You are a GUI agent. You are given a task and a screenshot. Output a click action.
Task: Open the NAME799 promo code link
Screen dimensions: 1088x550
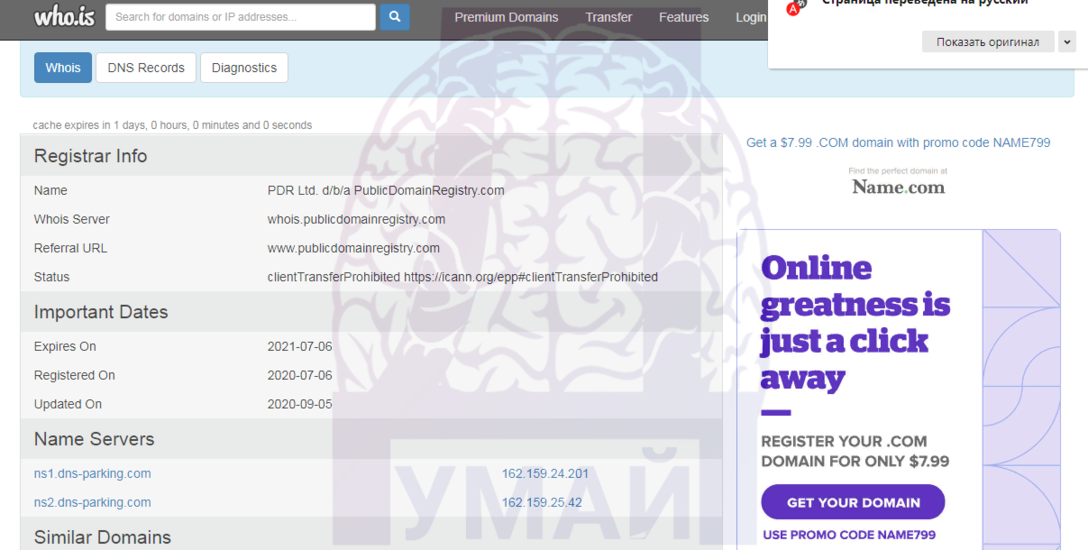coord(898,143)
